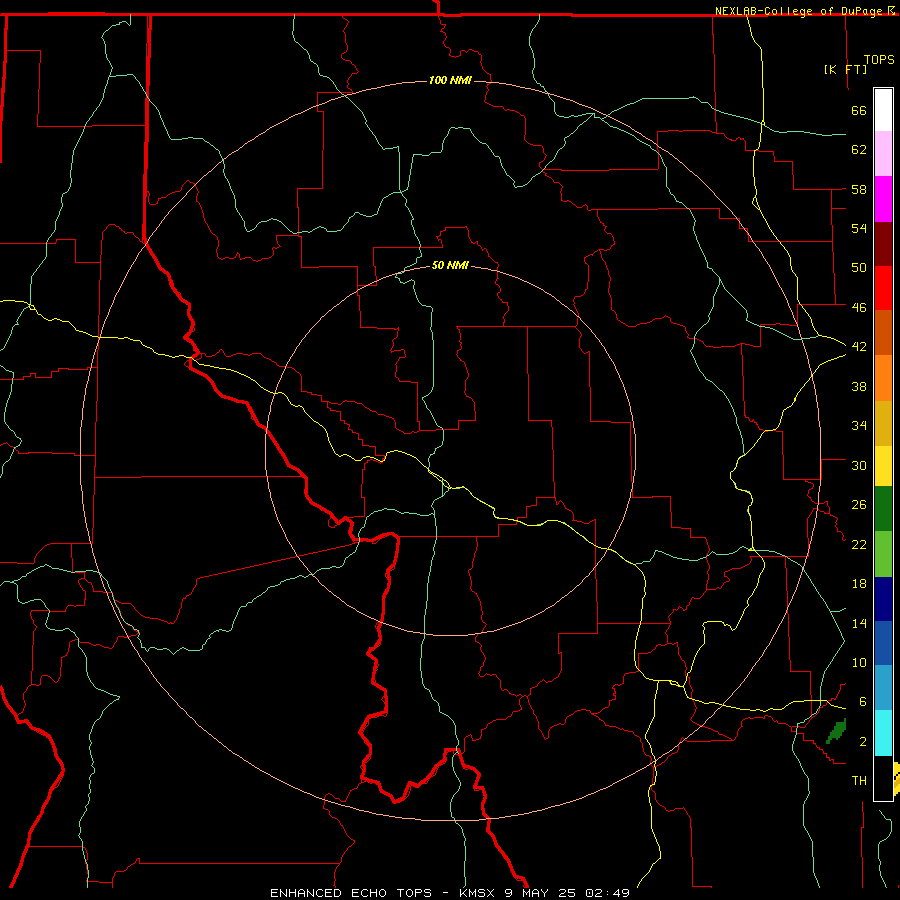
Task: Click the white swatch in the tops legend
Action: 883,110
